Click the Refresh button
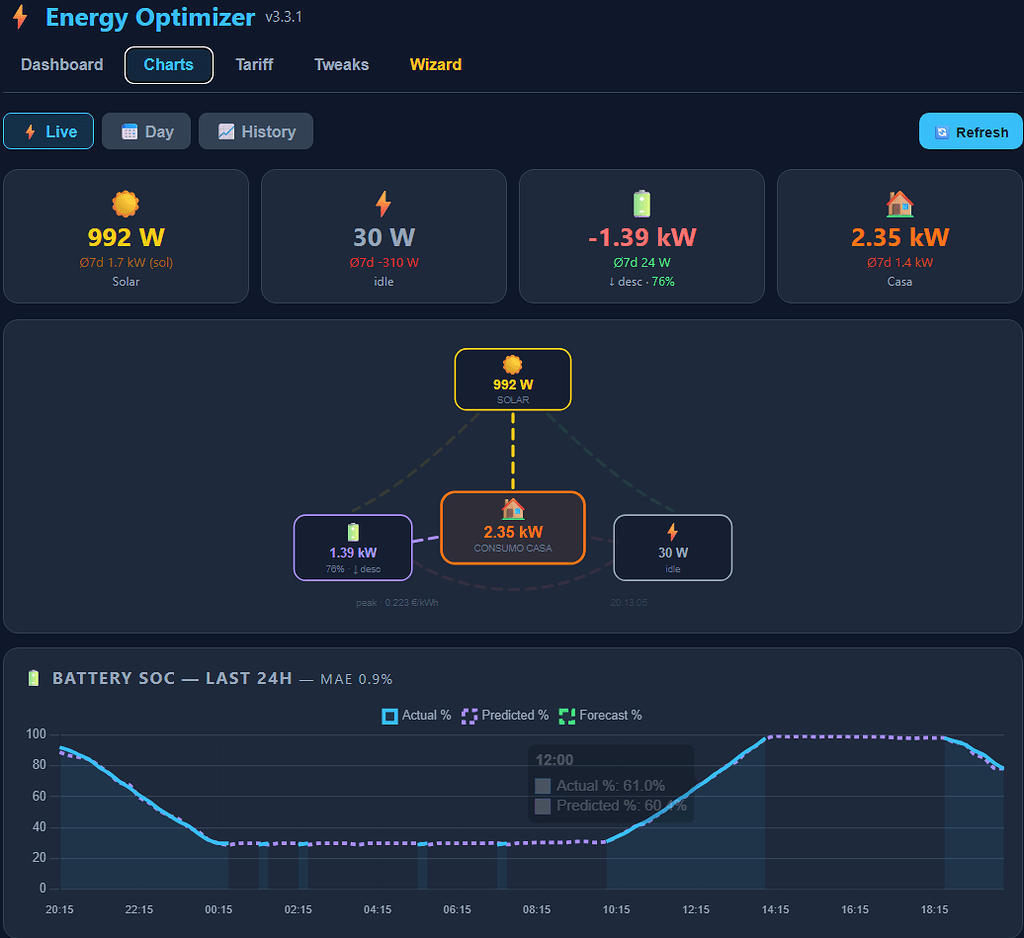Image resolution: width=1024 pixels, height=938 pixels. (969, 130)
